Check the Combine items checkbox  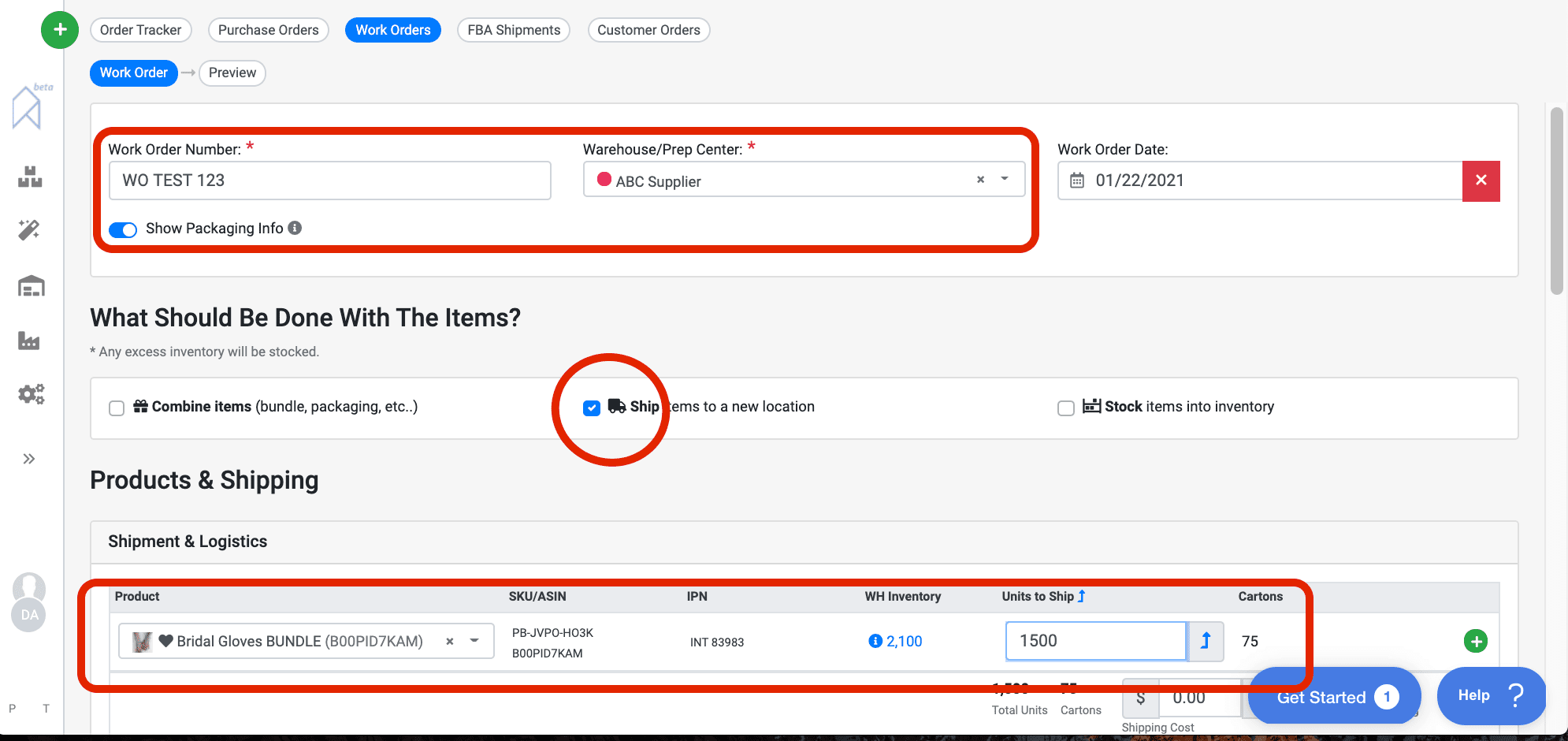tap(117, 408)
